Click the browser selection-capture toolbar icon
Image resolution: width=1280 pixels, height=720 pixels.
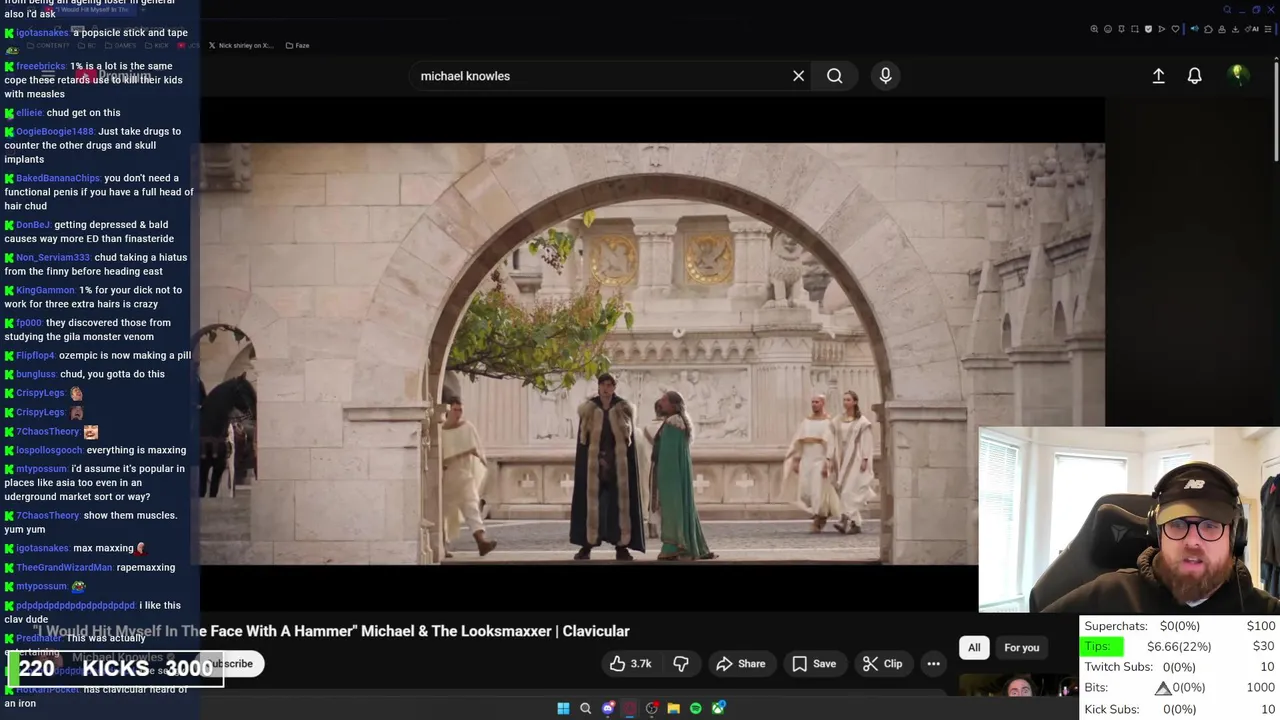(x=1135, y=29)
